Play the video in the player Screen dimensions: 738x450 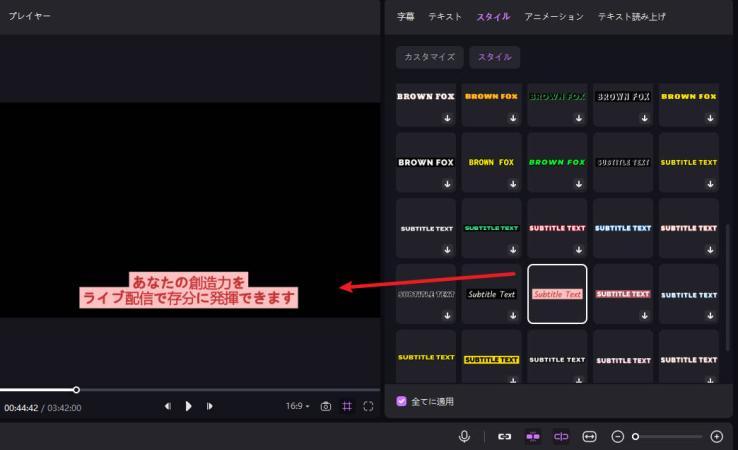pos(188,406)
